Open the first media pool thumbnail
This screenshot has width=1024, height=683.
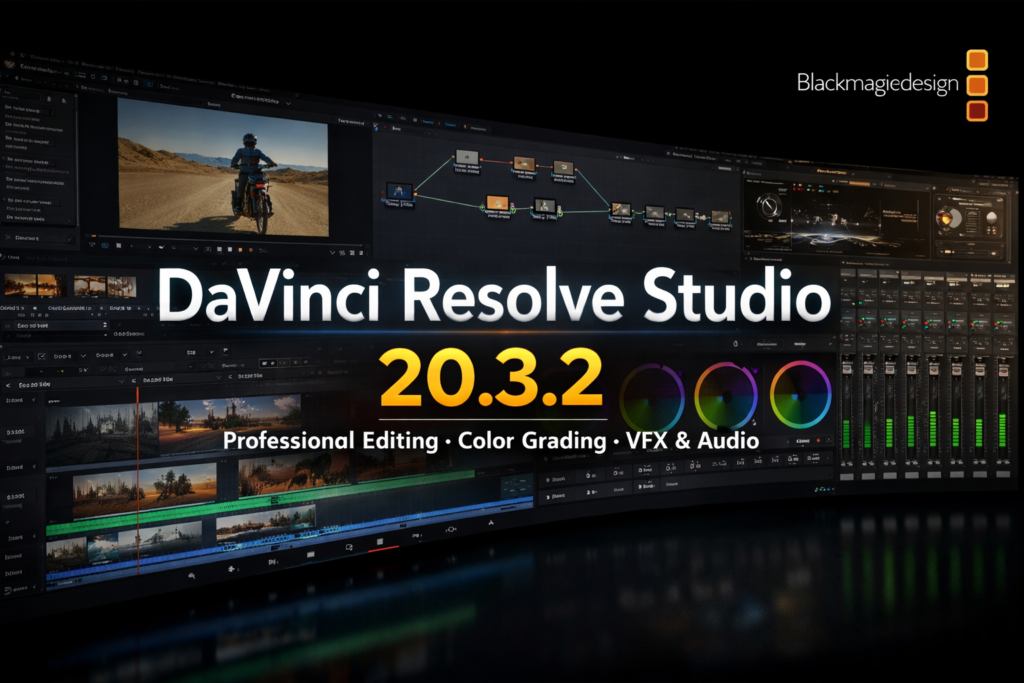tap(20, 286)
